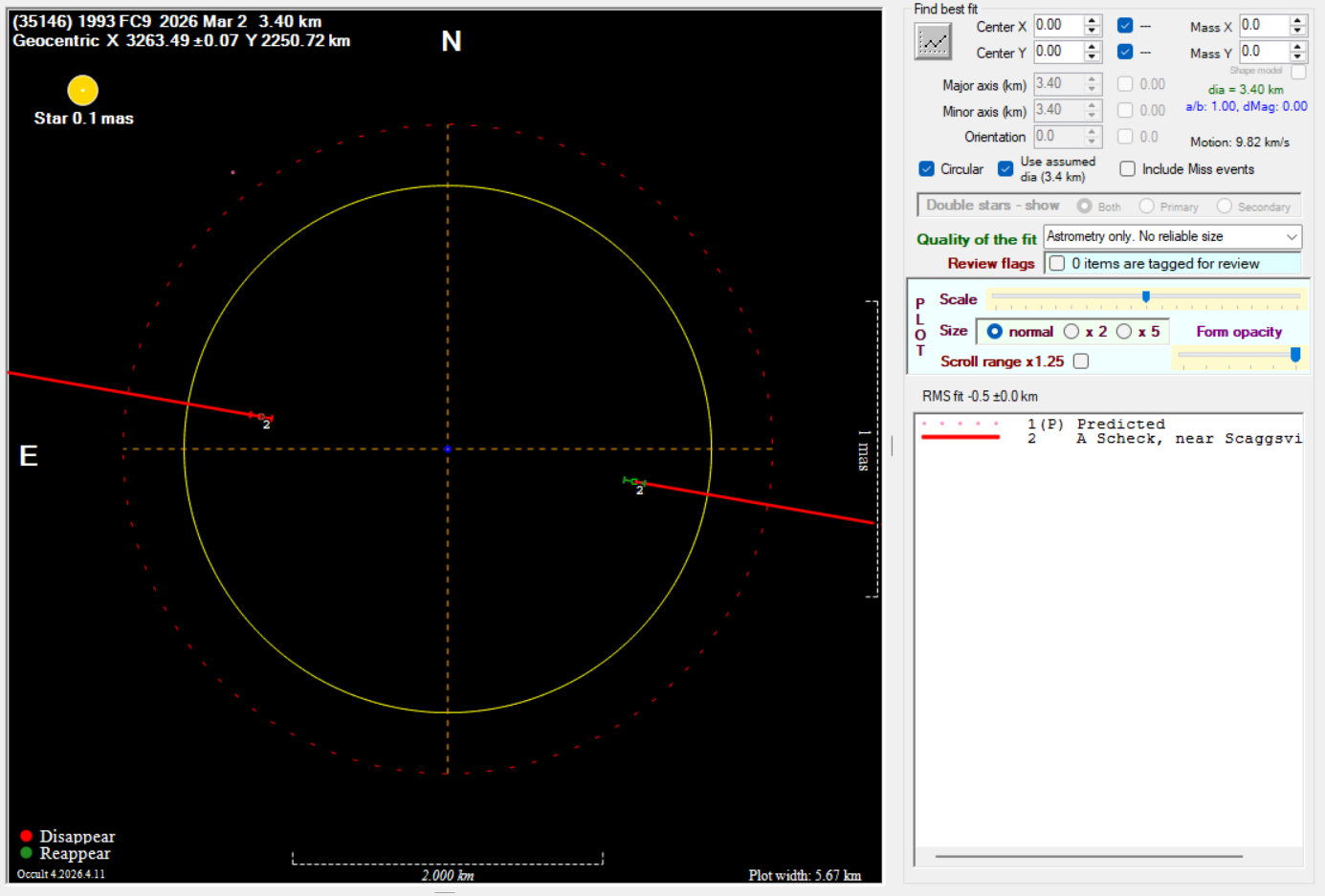Image resolution: width=1325 pixels, height=896 pixels.
Task: Increment Mass X spinner up arrow
Action: (x=1297, y=20)
